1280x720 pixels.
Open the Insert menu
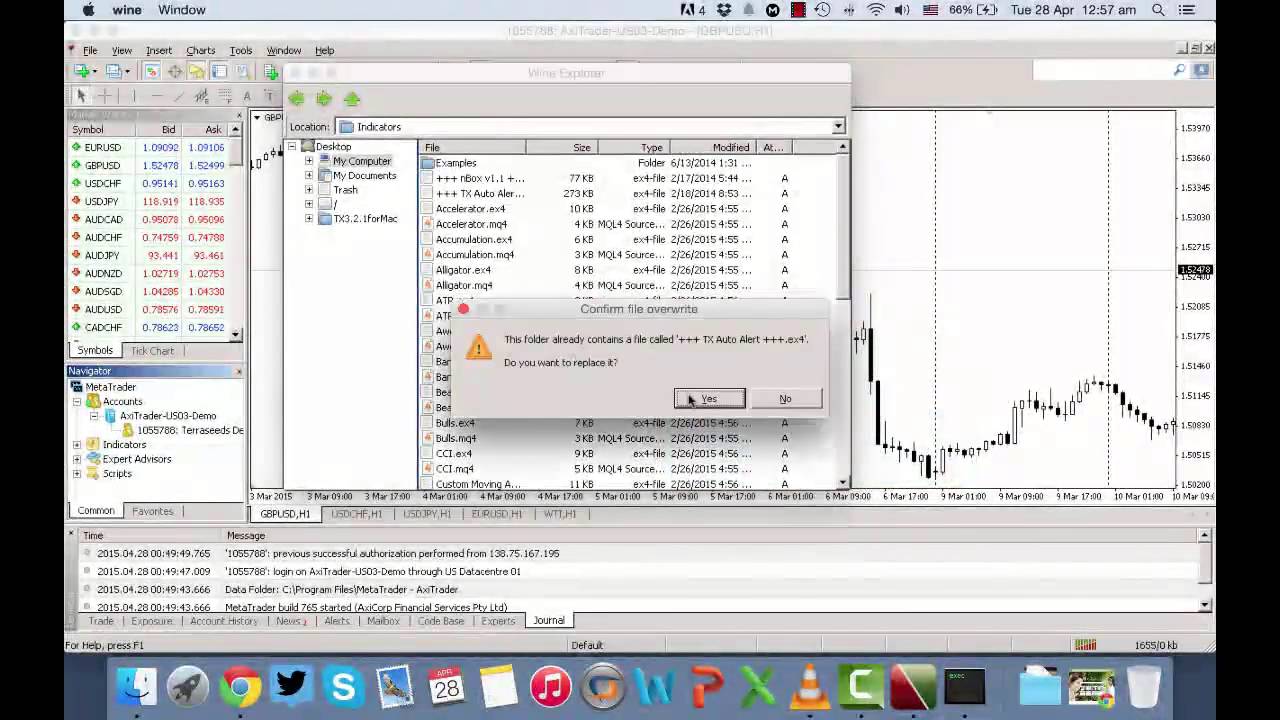(x=159, y=50)
